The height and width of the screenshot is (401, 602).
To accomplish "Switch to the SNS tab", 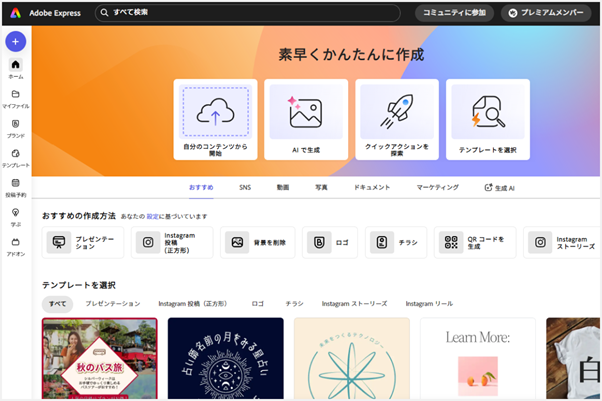I will pyautogui.click(x=245, y=187).
